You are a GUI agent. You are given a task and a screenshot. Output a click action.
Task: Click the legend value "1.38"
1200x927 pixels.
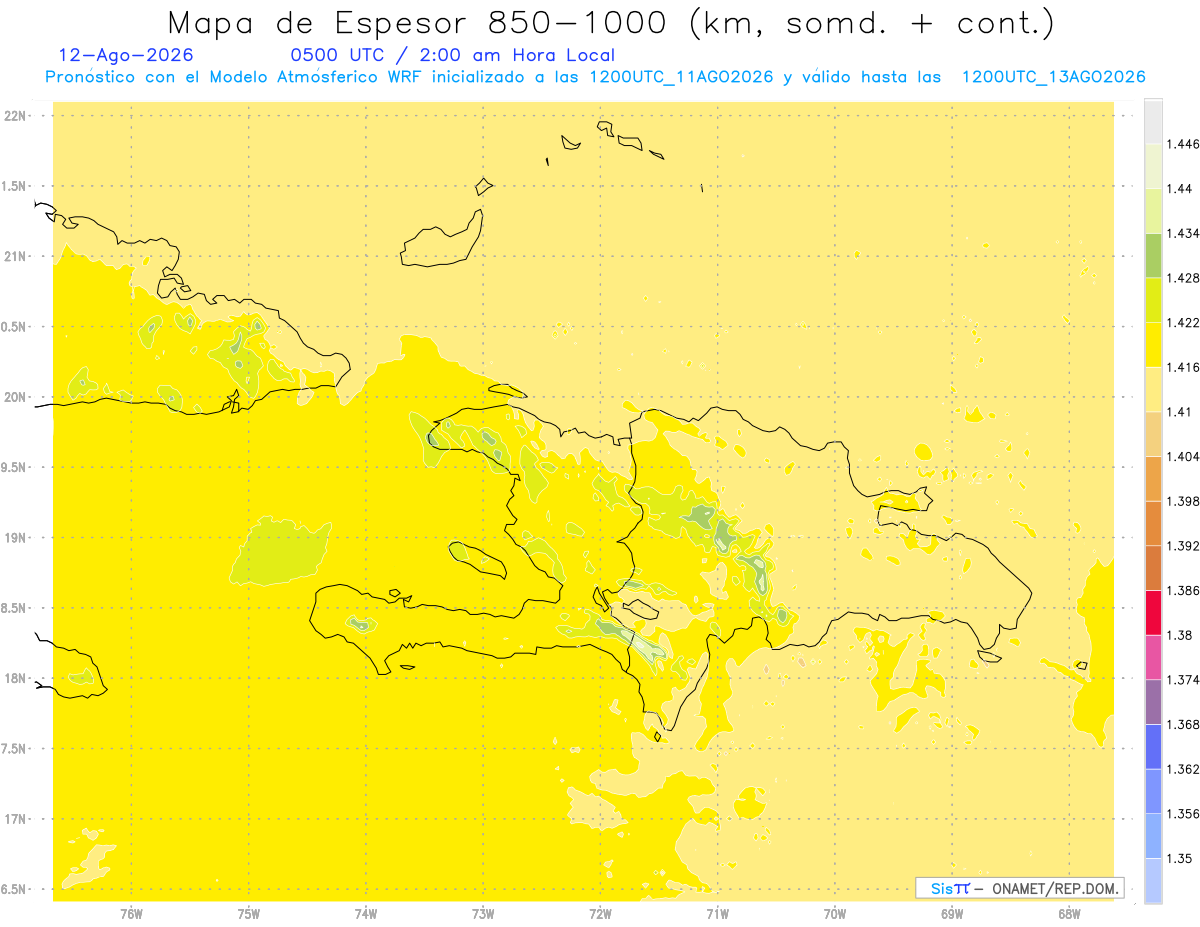point(1179,635)
